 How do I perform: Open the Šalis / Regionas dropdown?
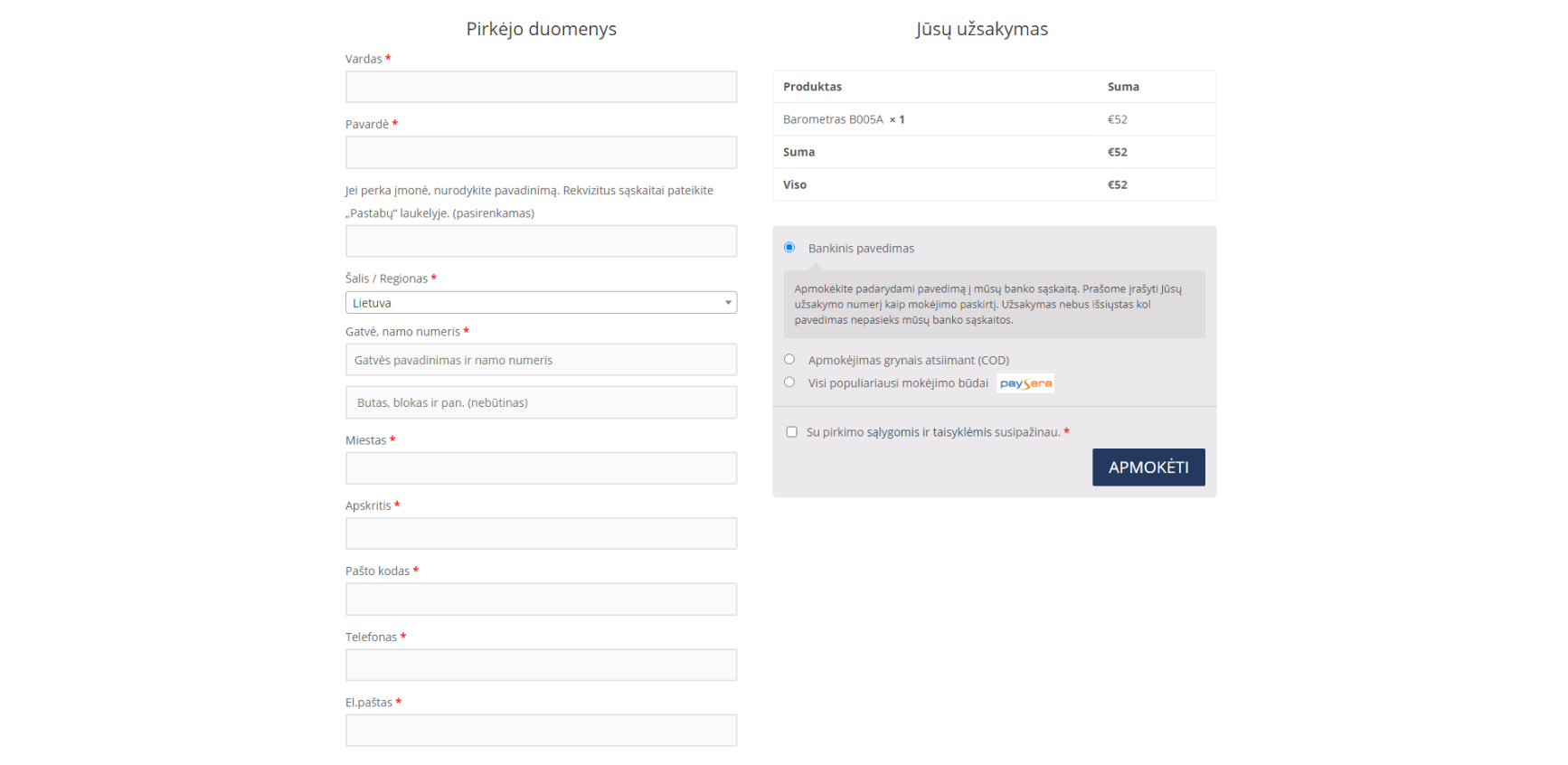[540, 303]
